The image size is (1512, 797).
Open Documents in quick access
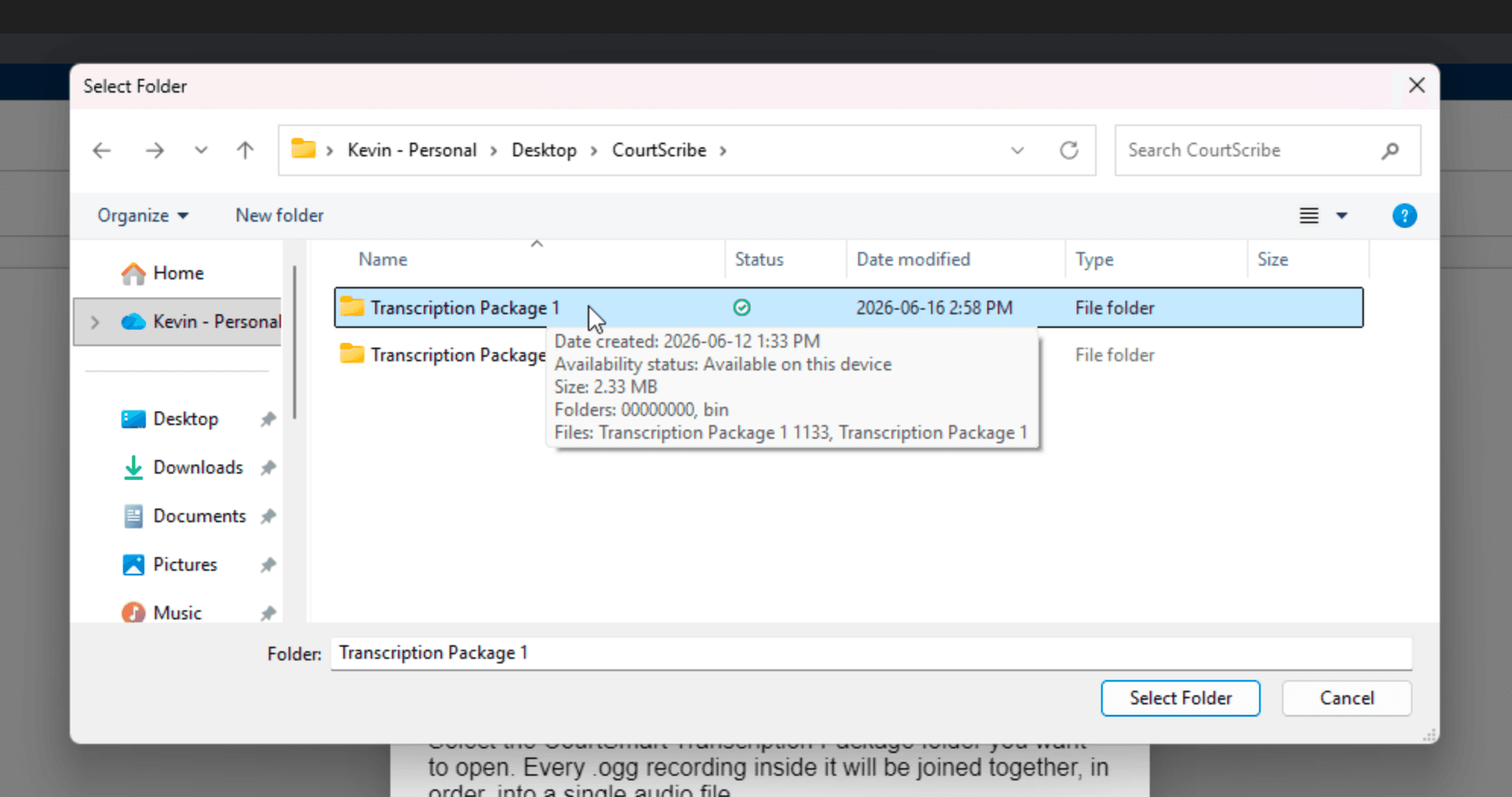[x=200, y=516]
